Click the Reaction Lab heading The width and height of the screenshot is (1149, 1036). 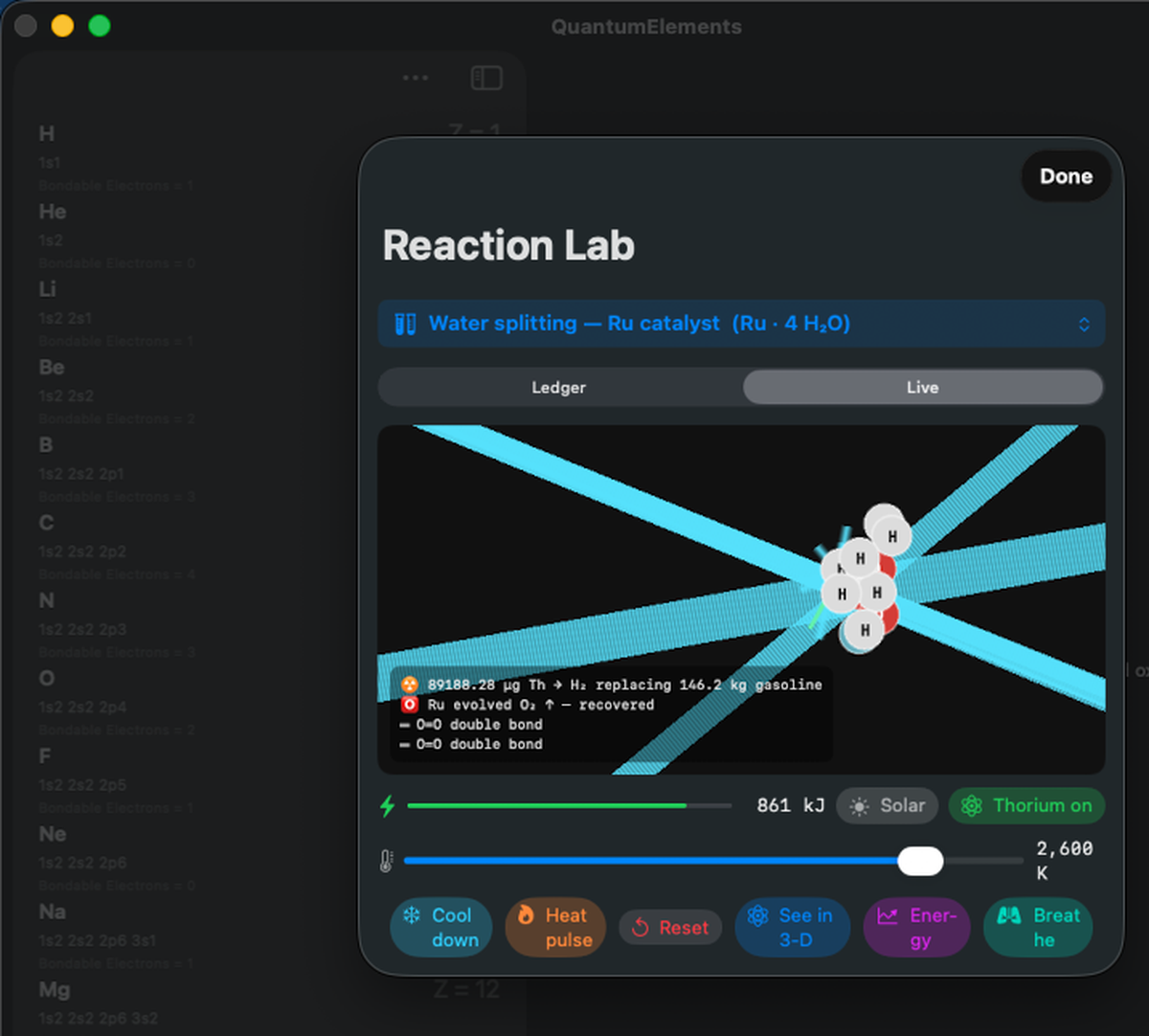tap(508, 245)
